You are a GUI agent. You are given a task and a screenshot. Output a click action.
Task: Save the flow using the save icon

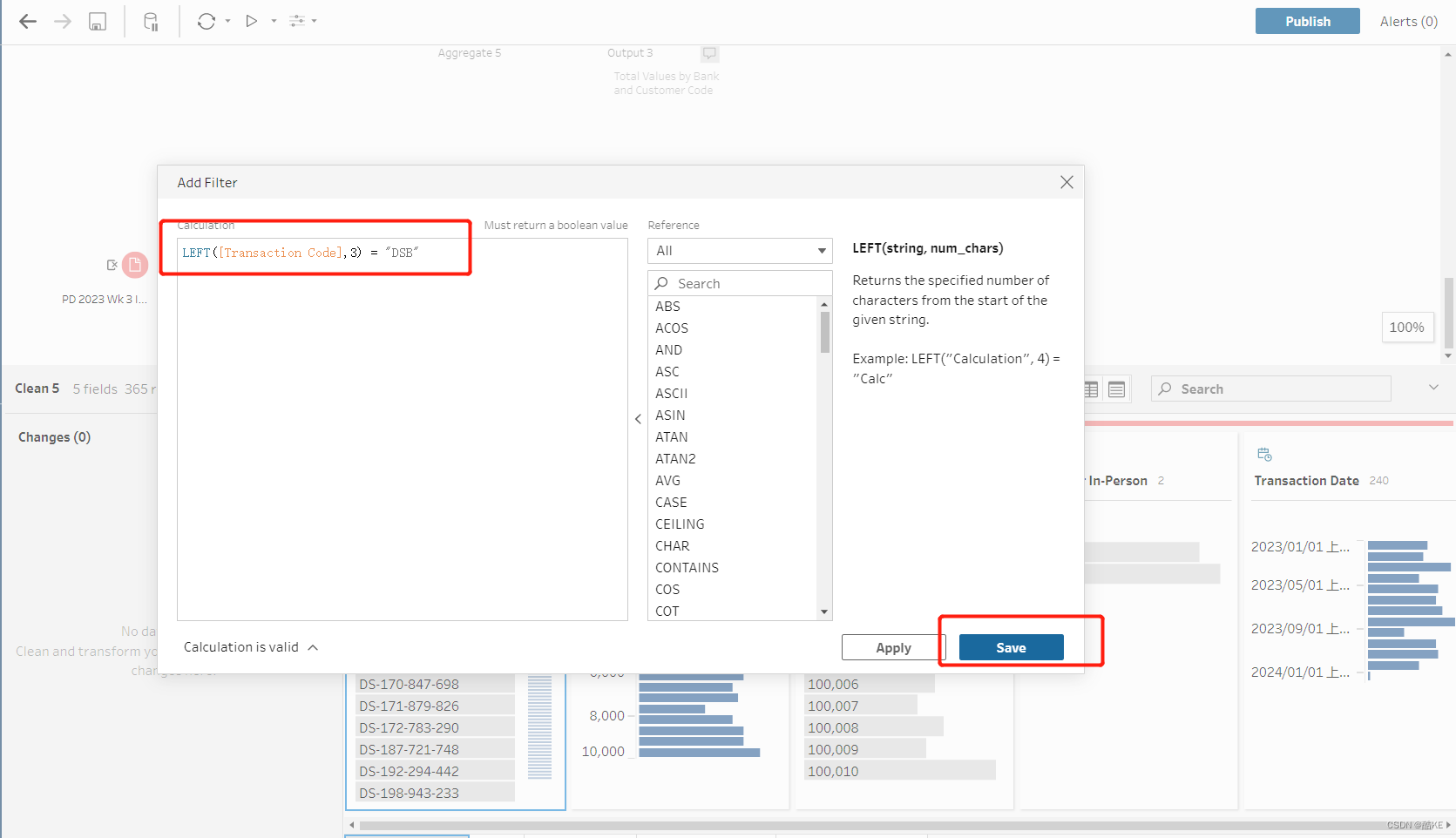(x=98, y=21)
